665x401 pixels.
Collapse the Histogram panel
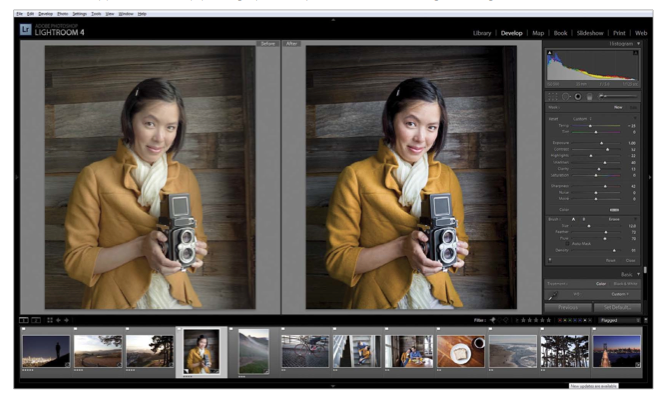pyautogui.click(x=638, y=44)
